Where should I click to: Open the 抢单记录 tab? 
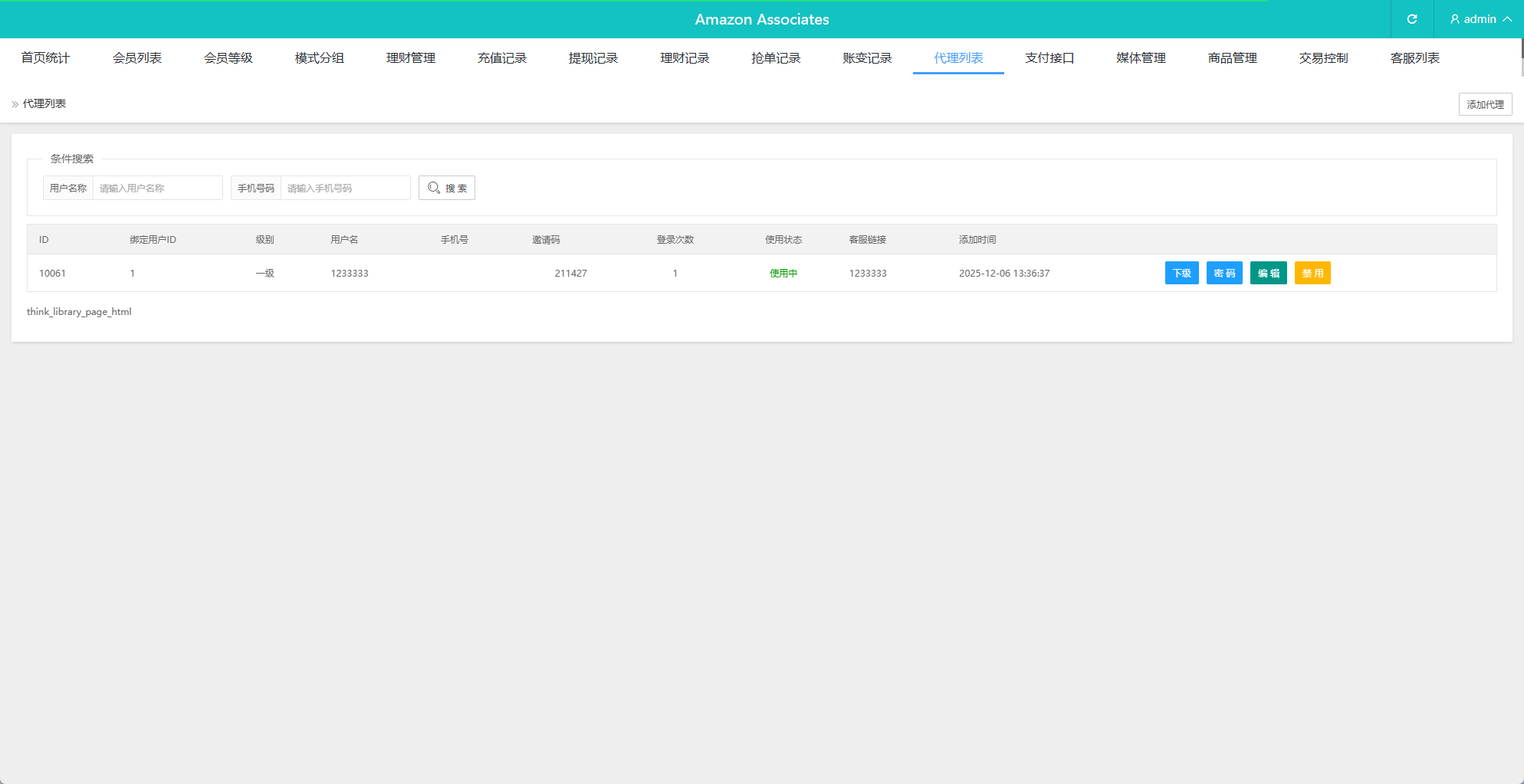(775, 58)
